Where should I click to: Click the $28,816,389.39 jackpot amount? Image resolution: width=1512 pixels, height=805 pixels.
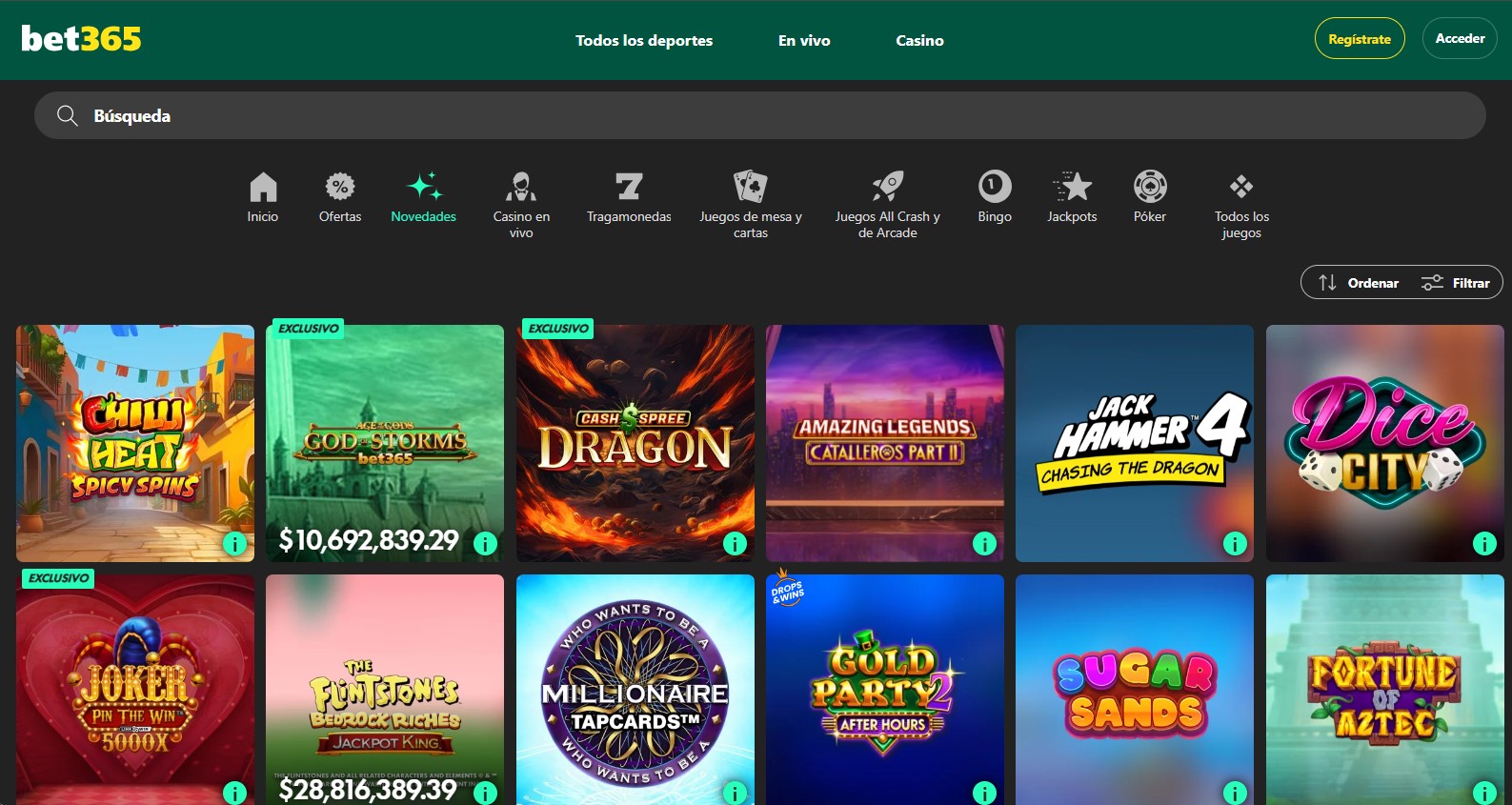pos(368,790)
